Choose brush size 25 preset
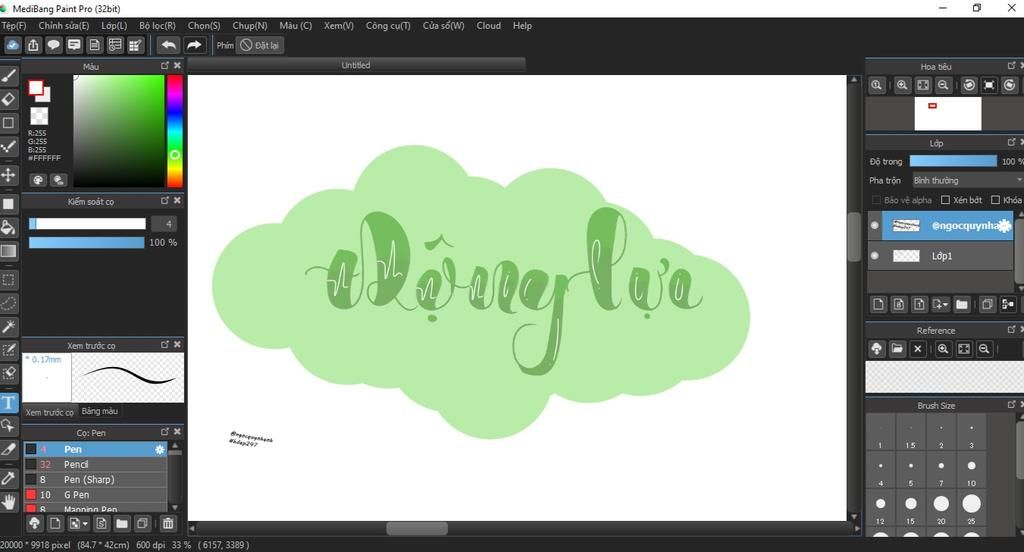The image size is (1024, 552). point(971,509)
